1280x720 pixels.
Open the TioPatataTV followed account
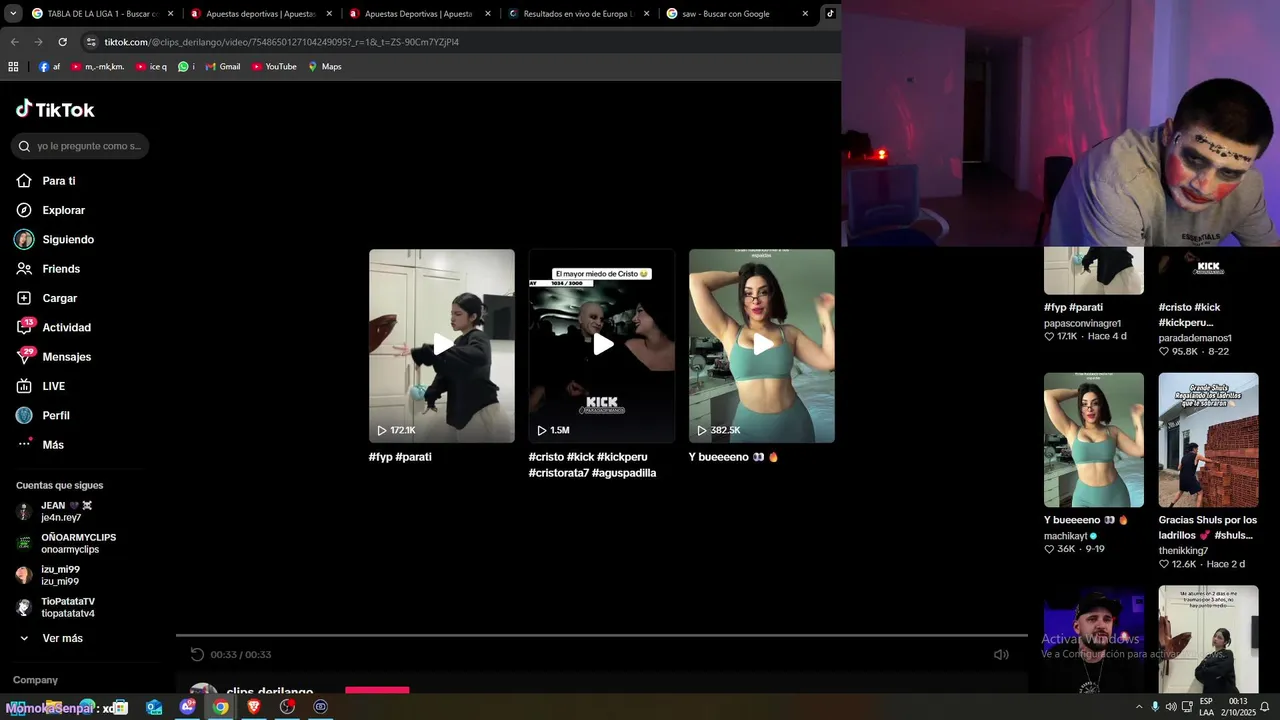[x=56, y=607]
